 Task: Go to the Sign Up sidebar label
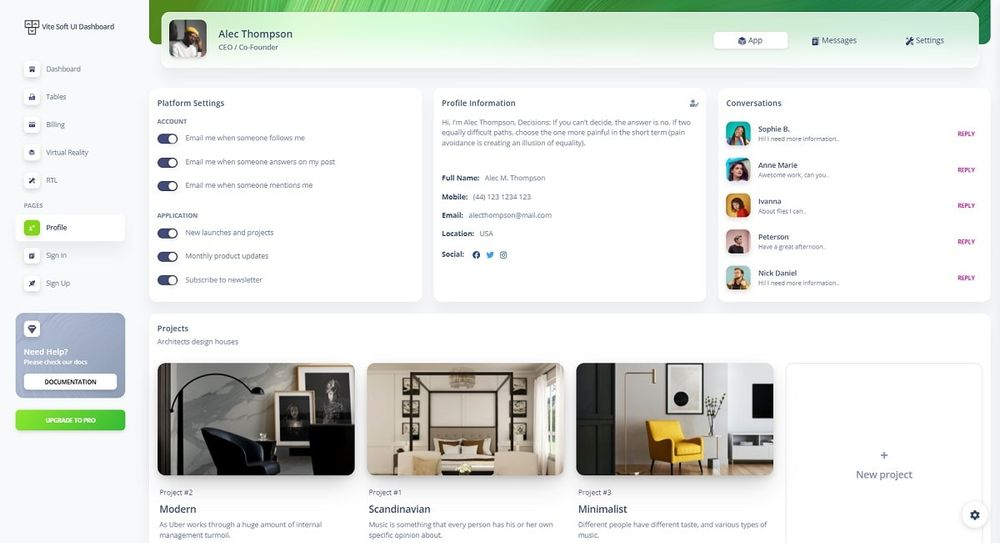[58, 283]
